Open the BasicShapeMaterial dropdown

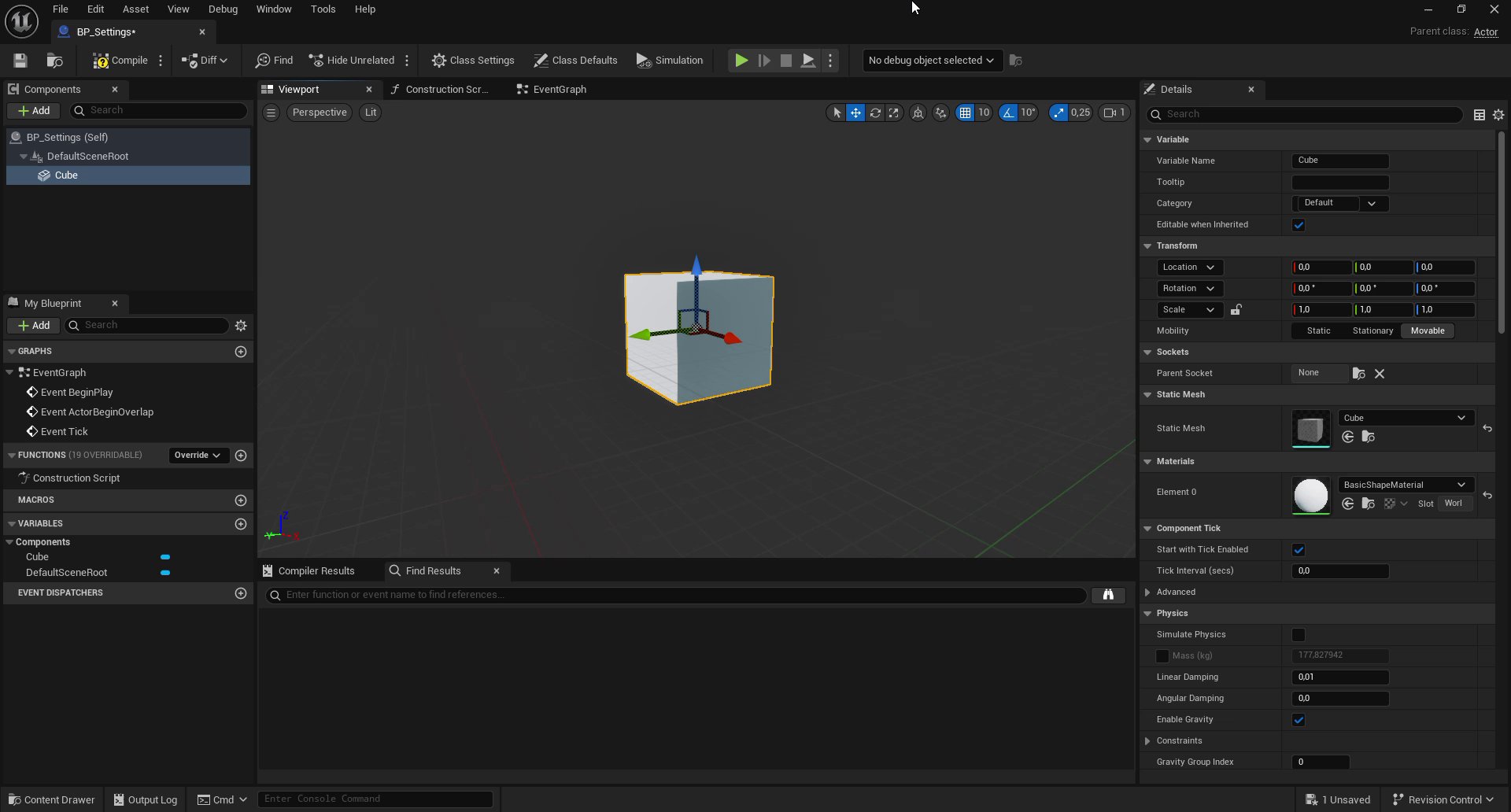click(1406, 485)
